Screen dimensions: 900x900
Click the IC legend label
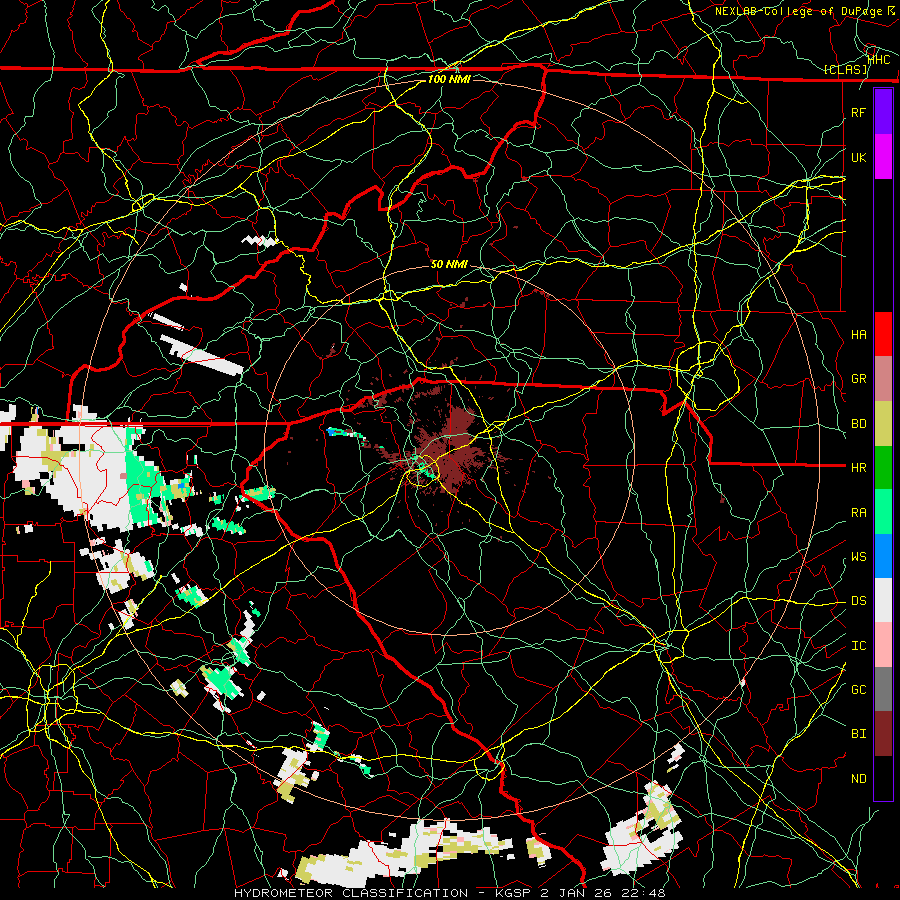(858, 646)
